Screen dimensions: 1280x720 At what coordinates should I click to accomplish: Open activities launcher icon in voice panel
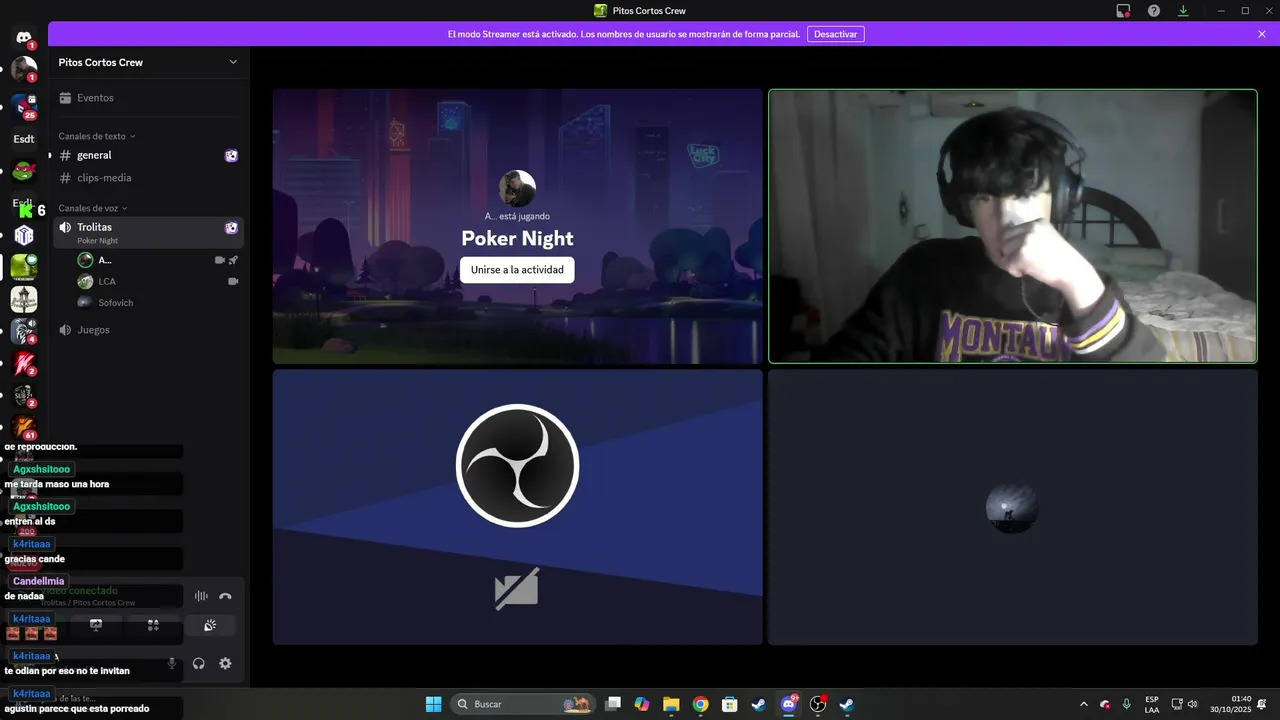click(x=153, y=625)
